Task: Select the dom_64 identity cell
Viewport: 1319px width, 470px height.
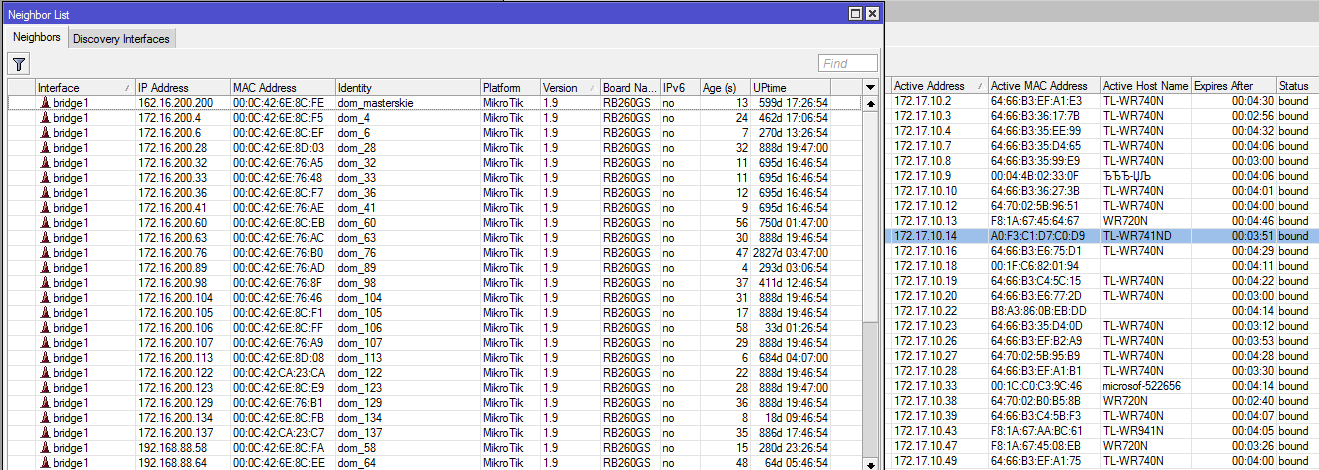Action: pos(356,462)
